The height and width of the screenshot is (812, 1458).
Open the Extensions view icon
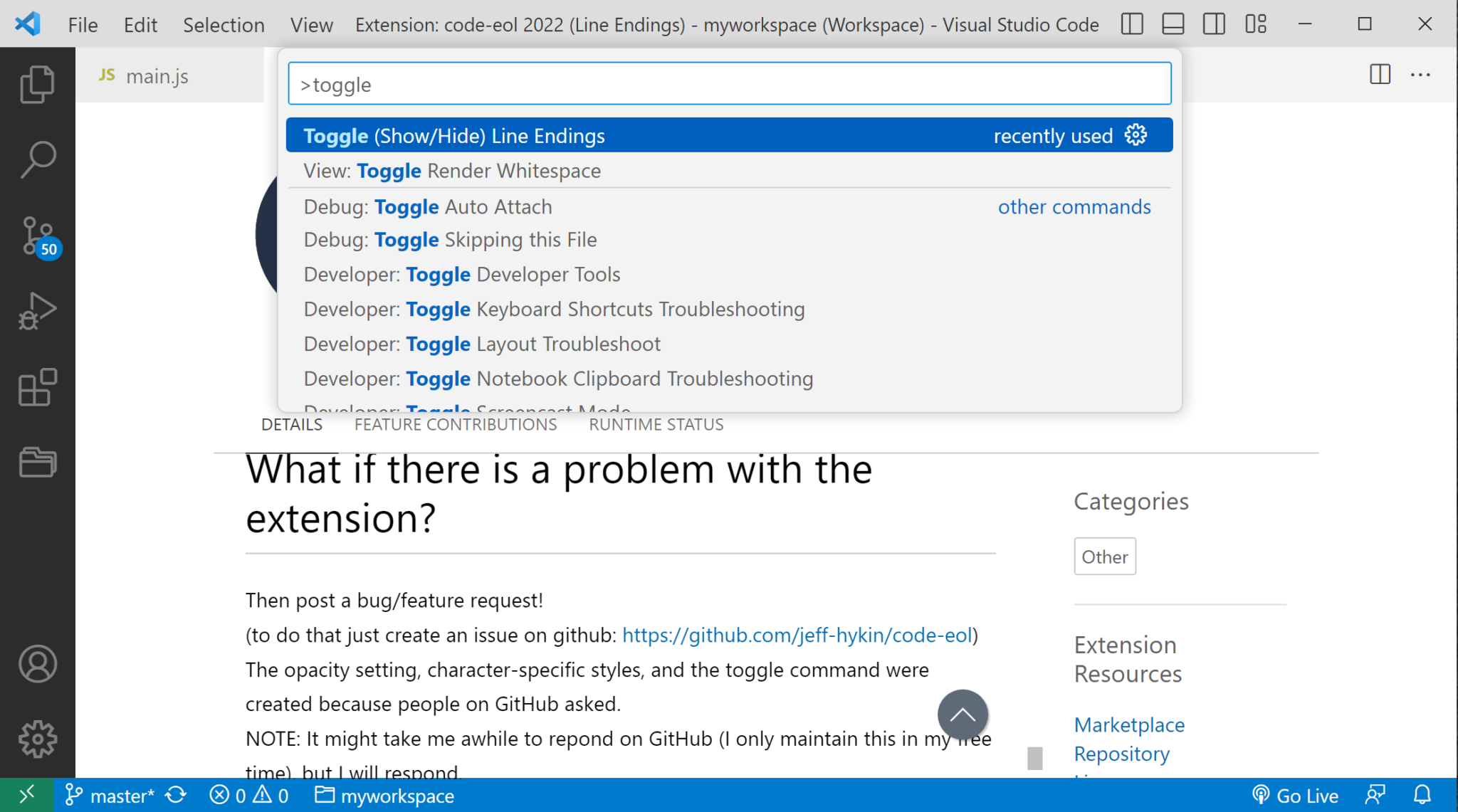[x=37, y=387]
